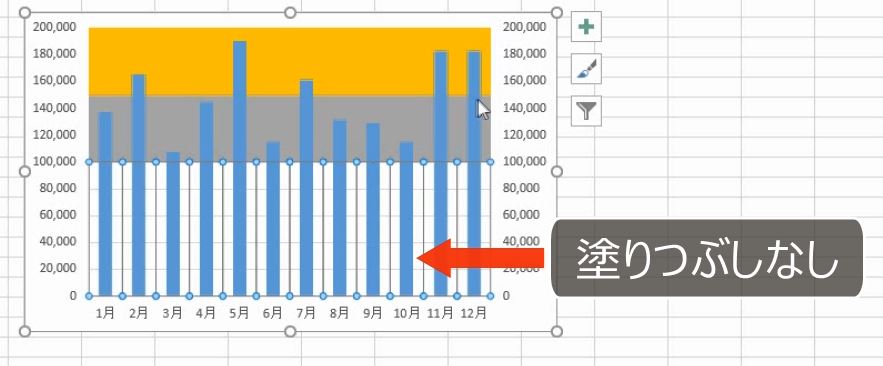883x366 pixels.
Task: Click the right axis 160,000 label
Action: click(525, 81)
